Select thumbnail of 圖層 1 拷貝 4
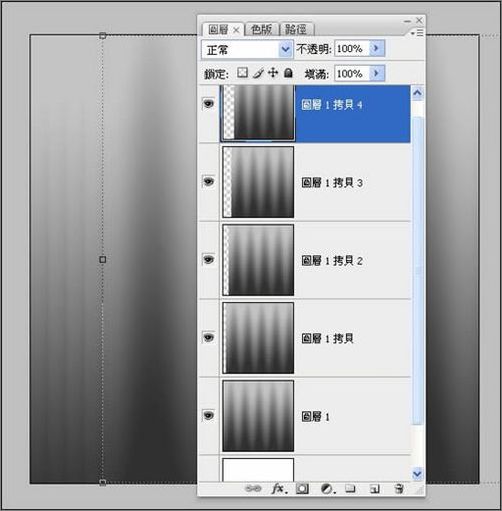 (258, 113)
